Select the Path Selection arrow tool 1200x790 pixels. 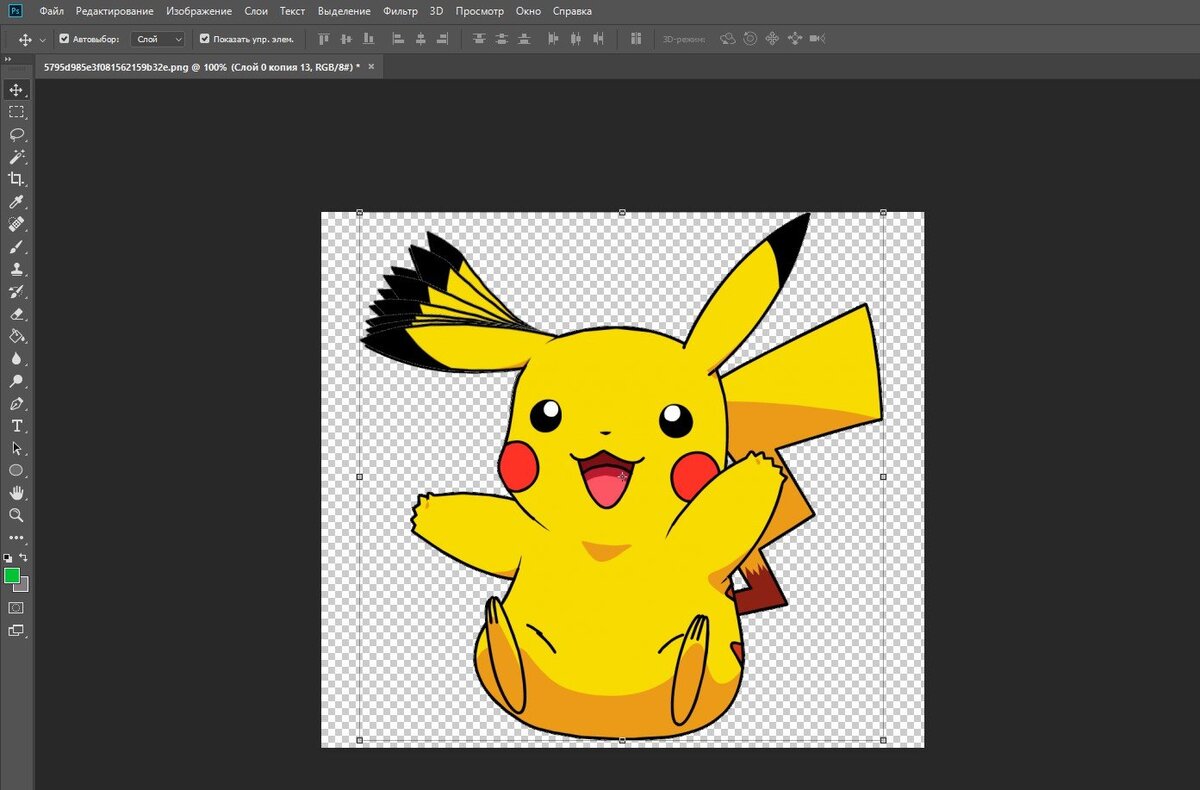pos(16,448)
